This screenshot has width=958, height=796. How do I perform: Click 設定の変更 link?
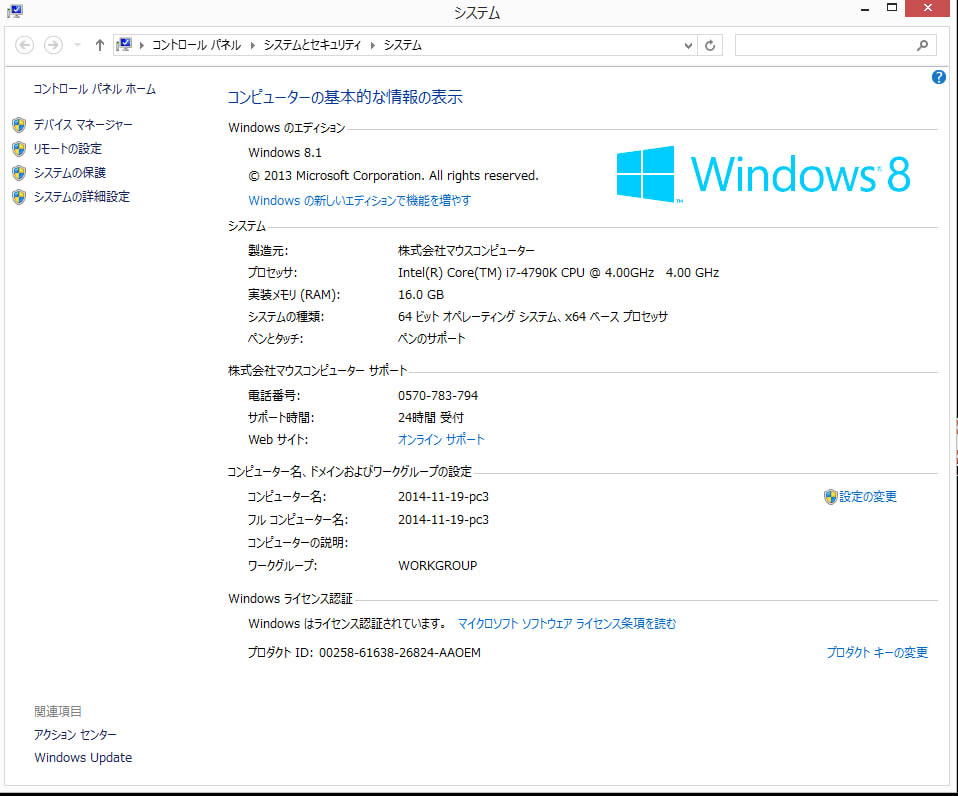[x=868, y=497]
